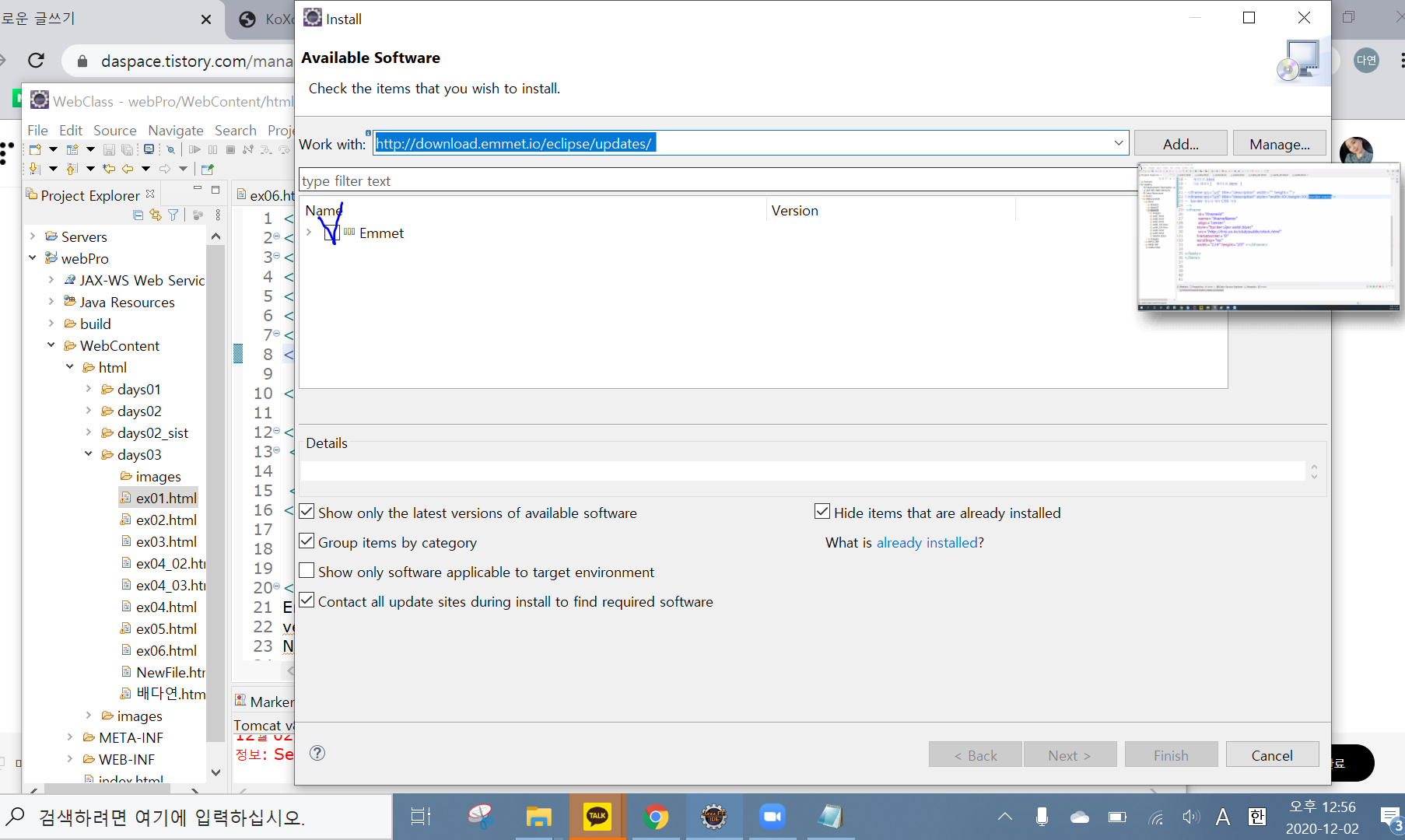Viewport: 1405px width, 840px height.
Task: Open the console monitor icon in Eclipse toolbar
Action: pos(149,149)
